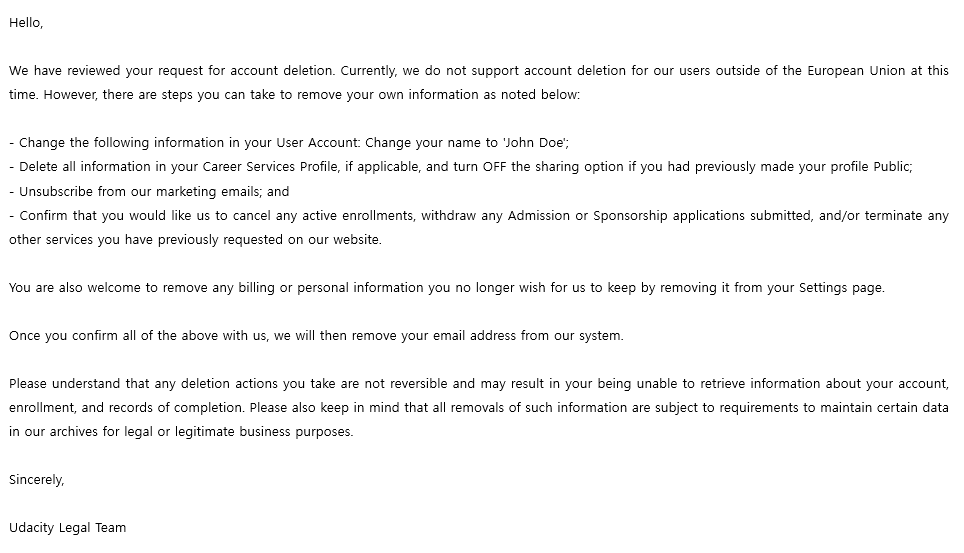Click the words 'billing or personal information'

(320, 287)
